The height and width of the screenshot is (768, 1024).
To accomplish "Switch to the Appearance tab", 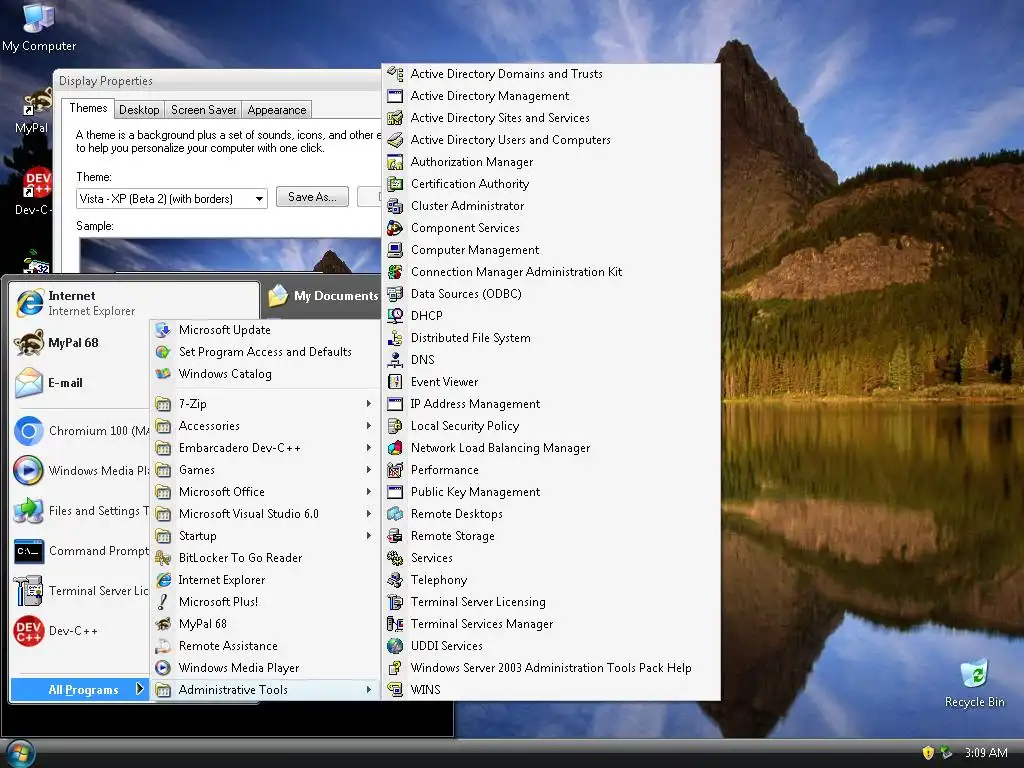I will coord(277,110).
